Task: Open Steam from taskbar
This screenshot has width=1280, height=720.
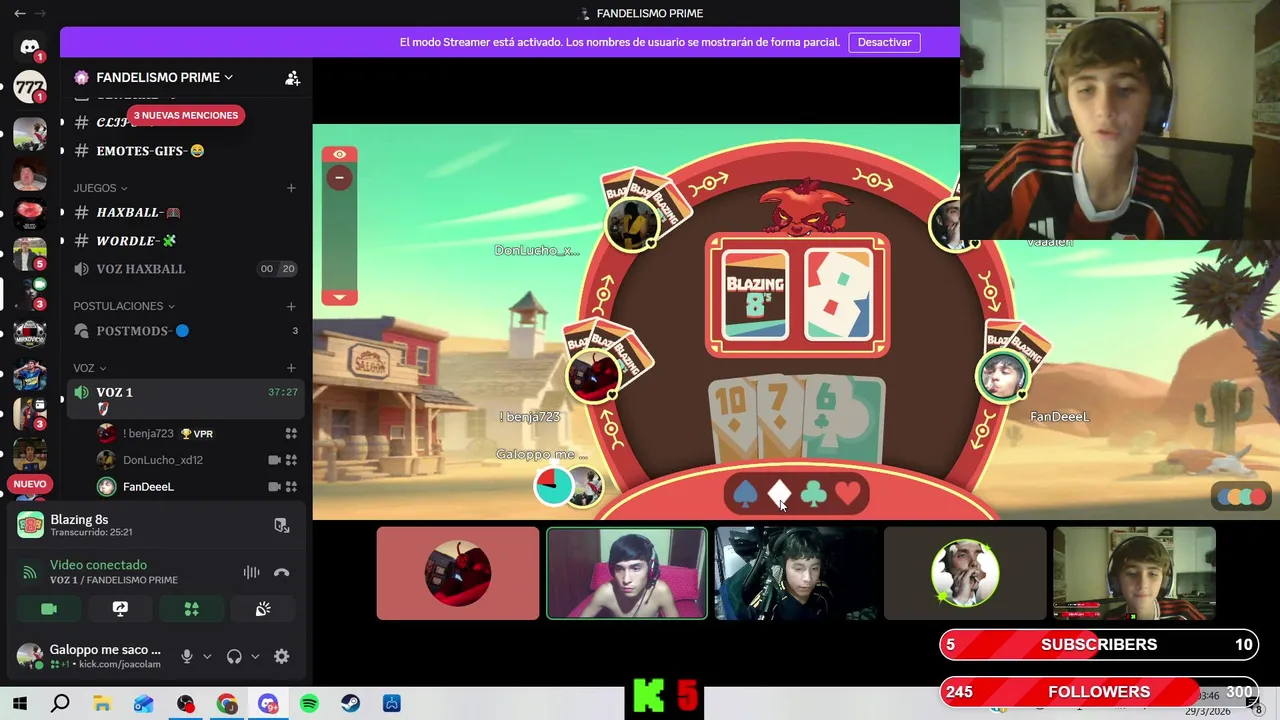Action: tap(350, 704)
